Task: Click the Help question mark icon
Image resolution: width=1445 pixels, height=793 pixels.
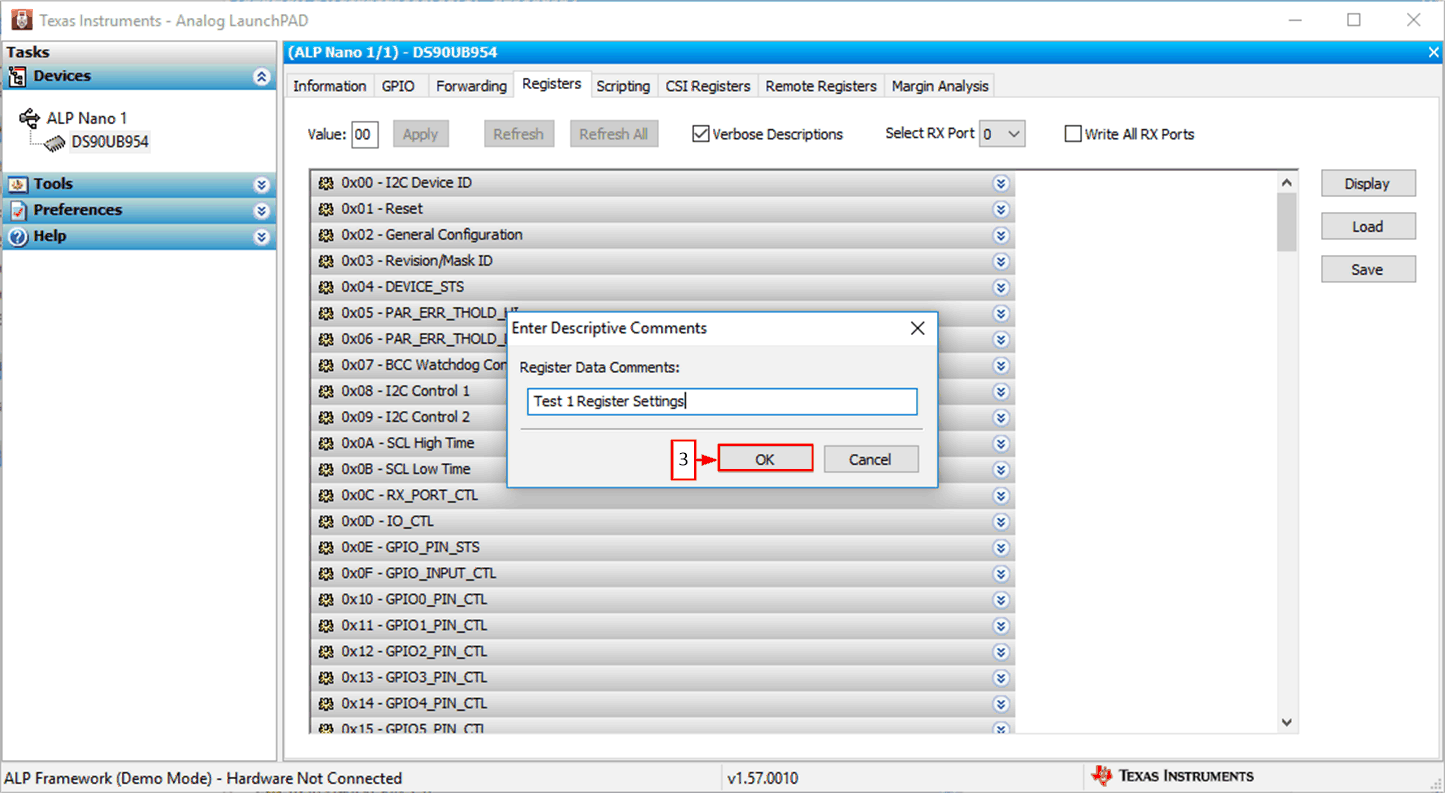Action: click(17, 236)
